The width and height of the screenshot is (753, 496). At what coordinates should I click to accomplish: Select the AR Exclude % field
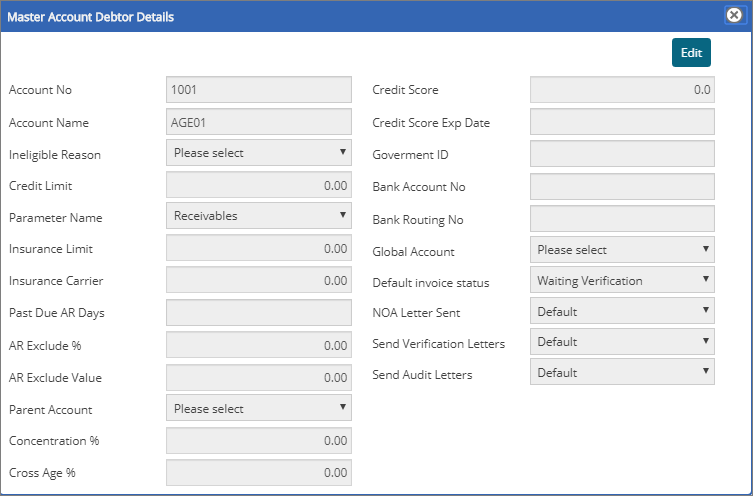[x=259, y=345]
